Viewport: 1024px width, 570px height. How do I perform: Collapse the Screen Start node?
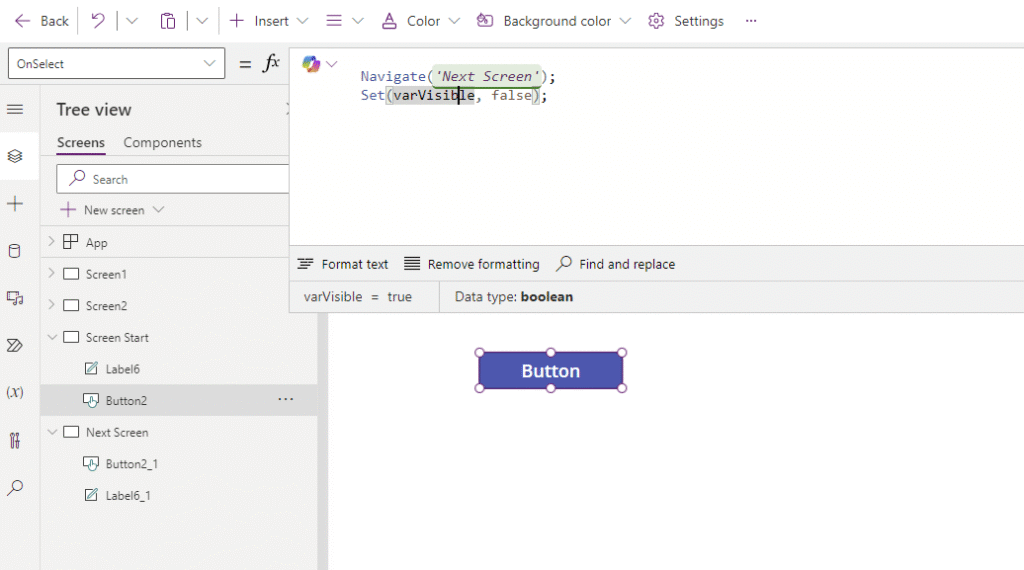click(52, 337)
